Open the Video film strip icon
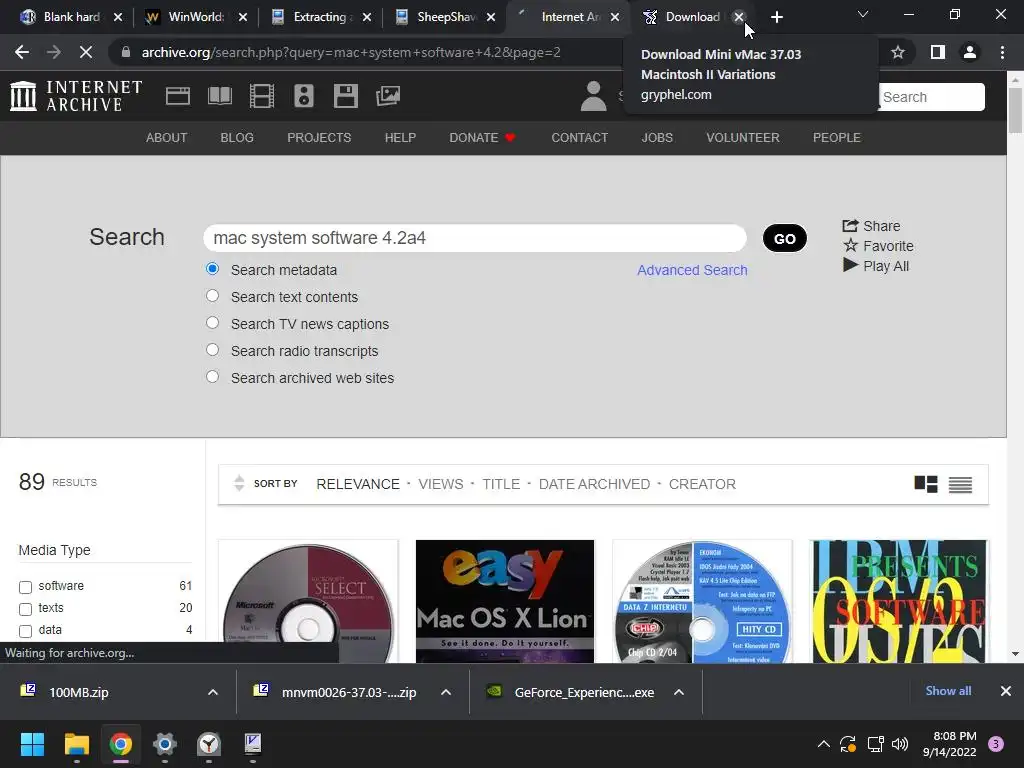The height and width of the screenshot is (768, 1024). pos(262,96)
